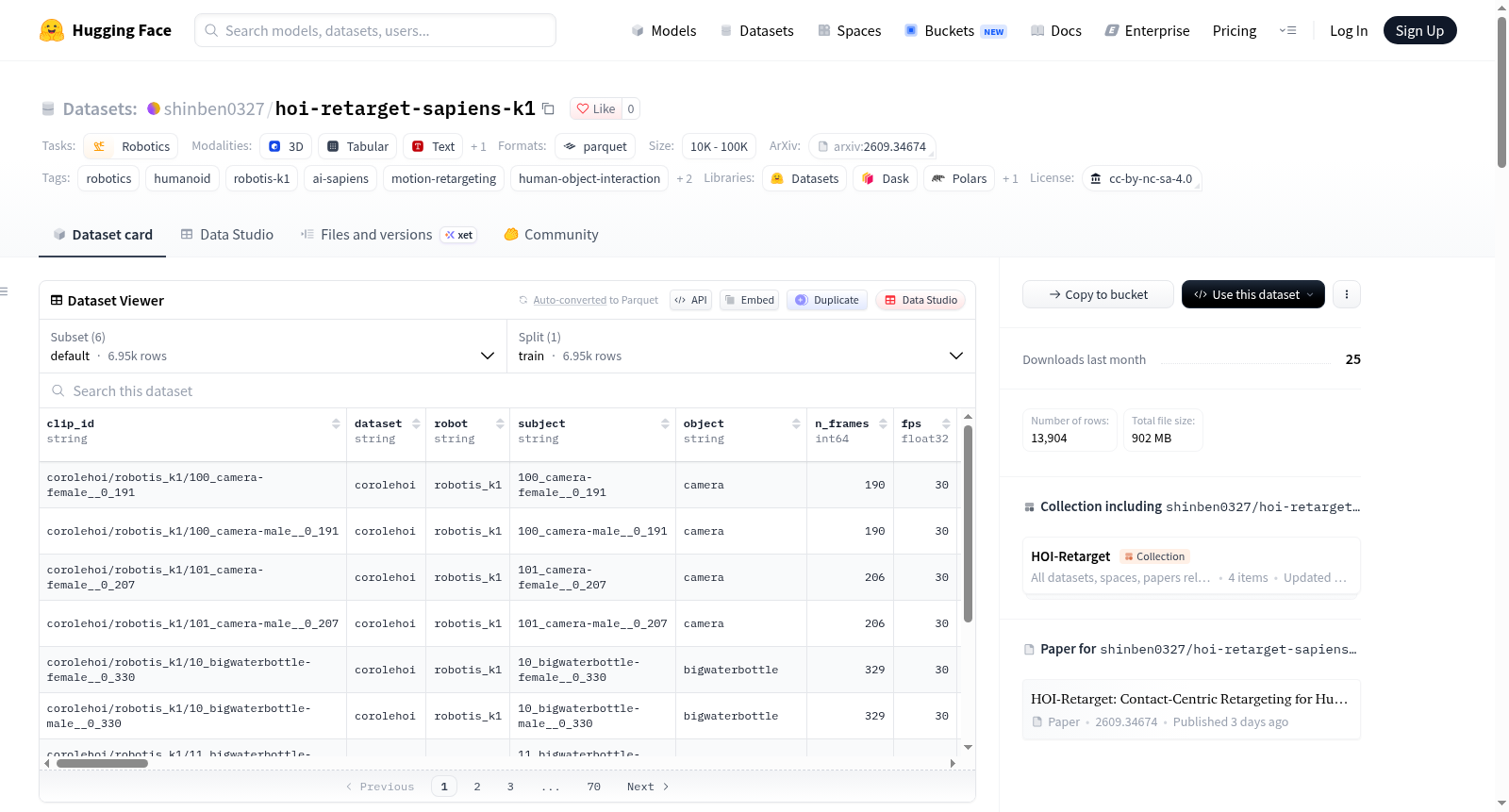Open the HOI-Retarget collection card

pos(1191,566)
